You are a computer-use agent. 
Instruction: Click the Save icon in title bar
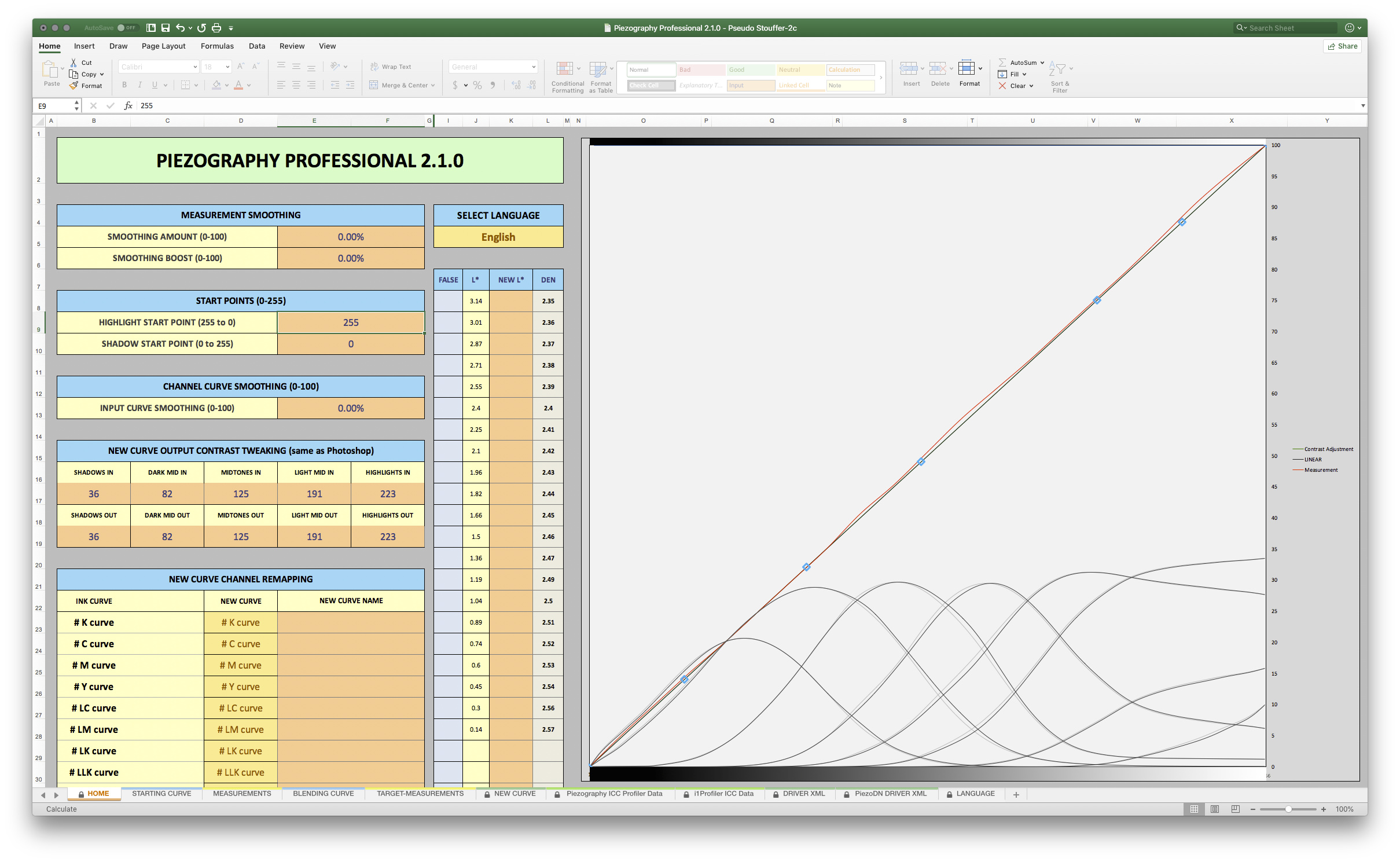click(166, 28)
